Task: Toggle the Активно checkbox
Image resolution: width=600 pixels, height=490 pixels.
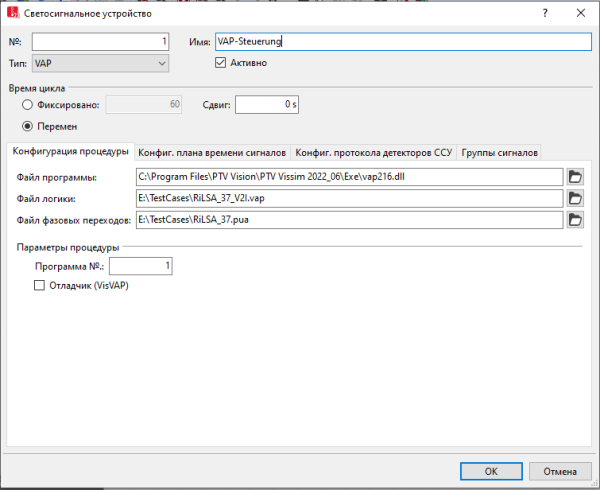Action: pyautogui.click(x=222, y=63)
